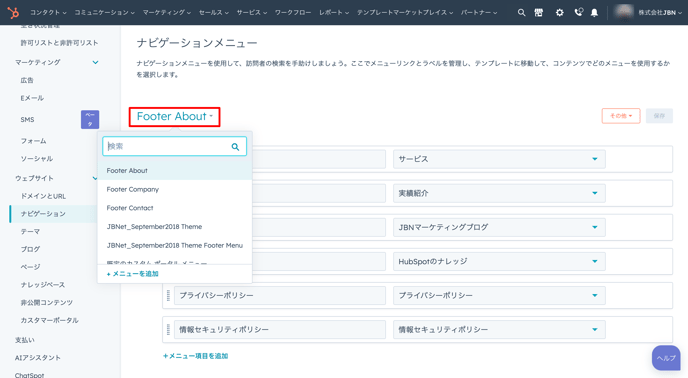Go to ページ in sidebar

click(x=30, y=267)
